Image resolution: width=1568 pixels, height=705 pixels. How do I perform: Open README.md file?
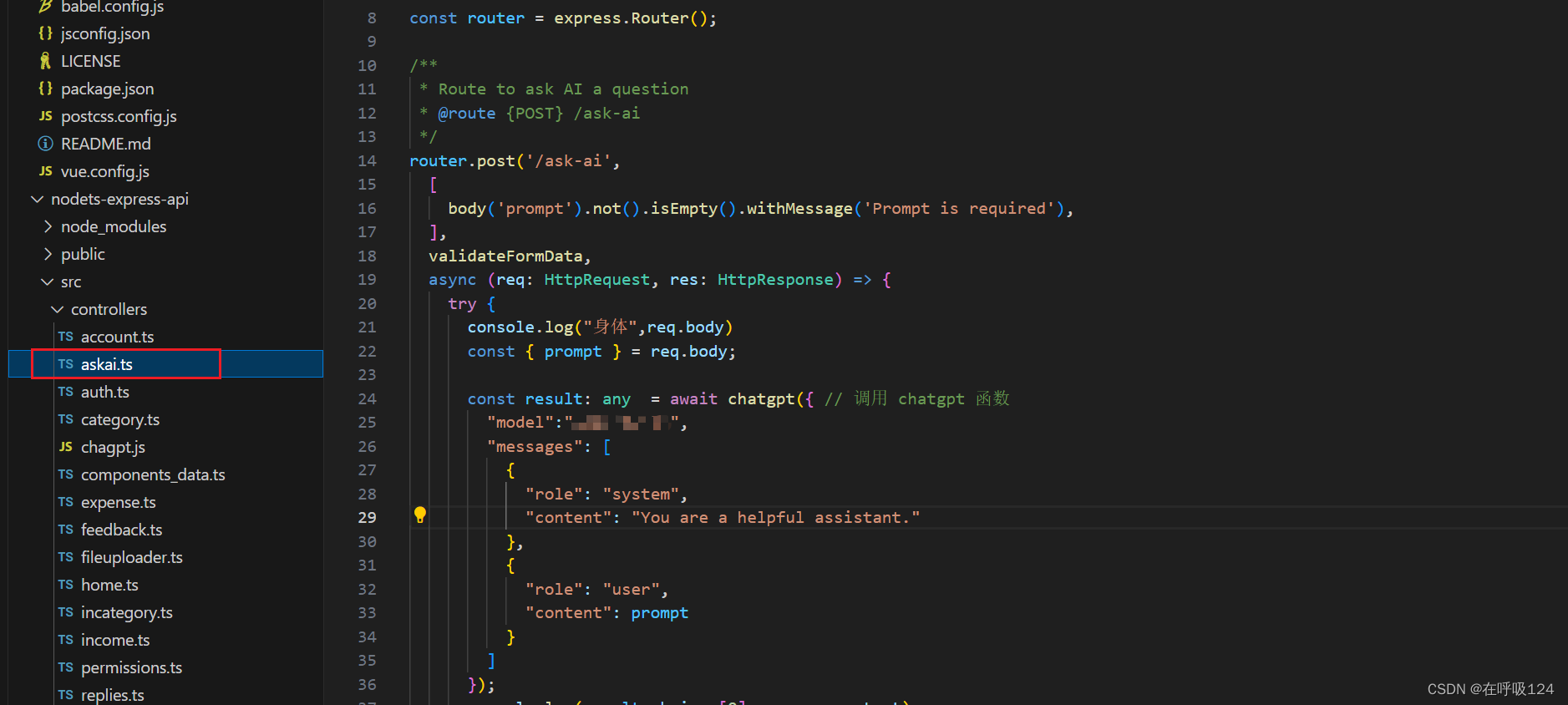pyautogui.click(x=105, y=144)
